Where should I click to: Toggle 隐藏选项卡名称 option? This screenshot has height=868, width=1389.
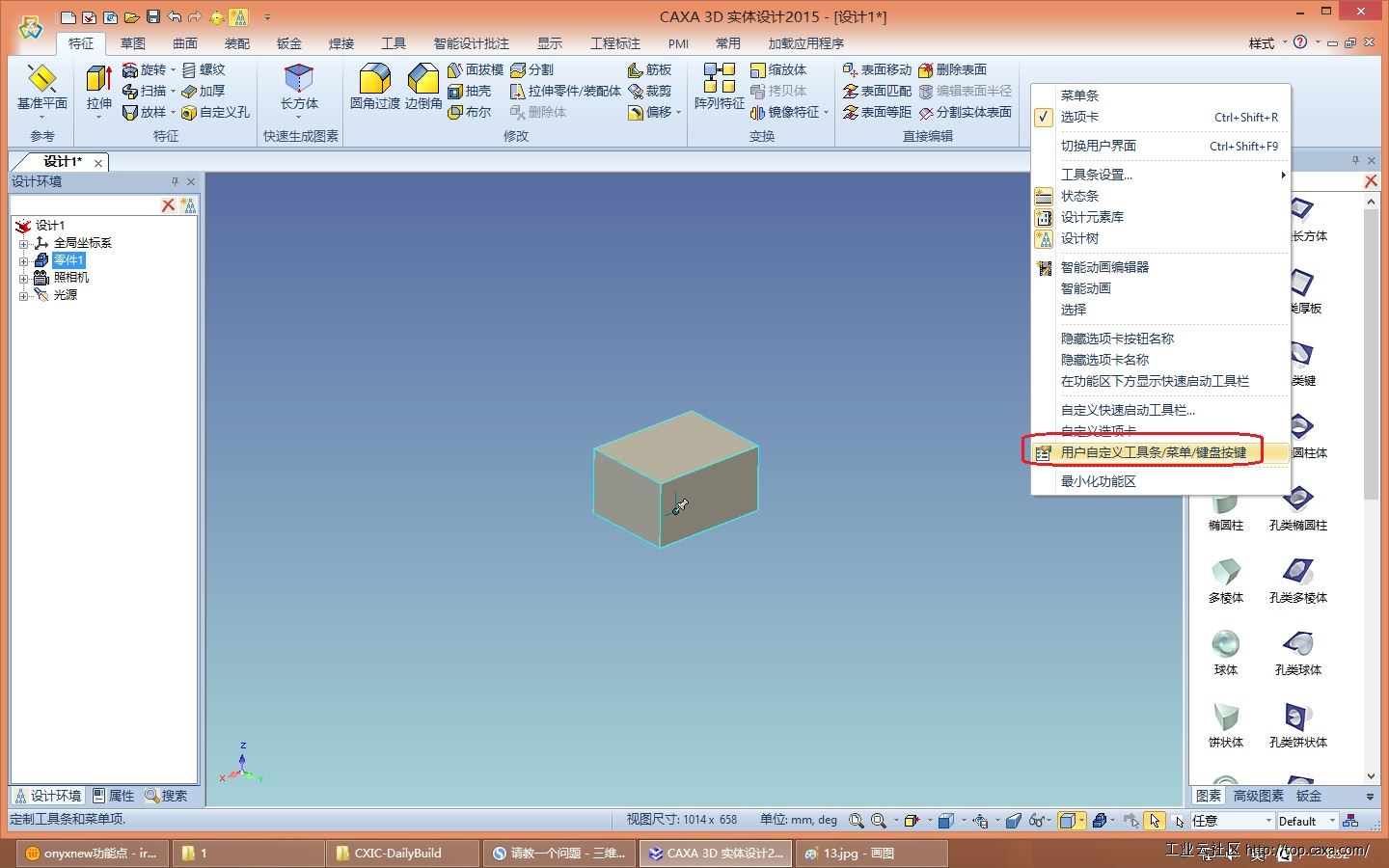coord(1160,360)
